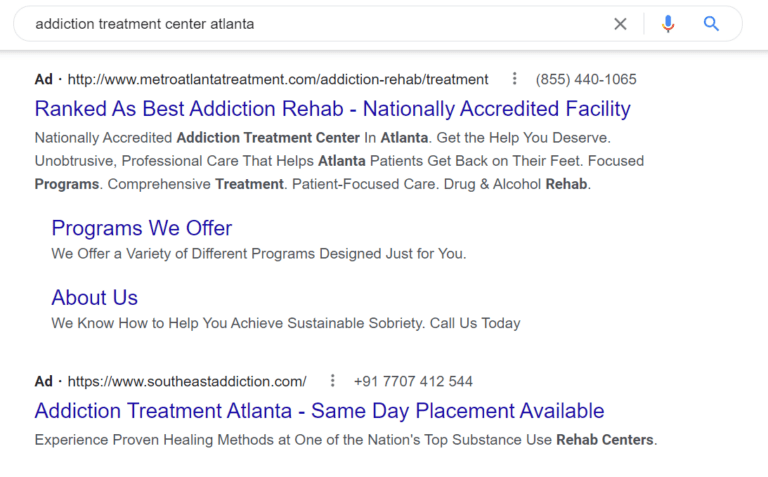
Task: Open three-dot menu beside southeastaddiction ad
Action: pyautogui.click(x=333, y=381)
